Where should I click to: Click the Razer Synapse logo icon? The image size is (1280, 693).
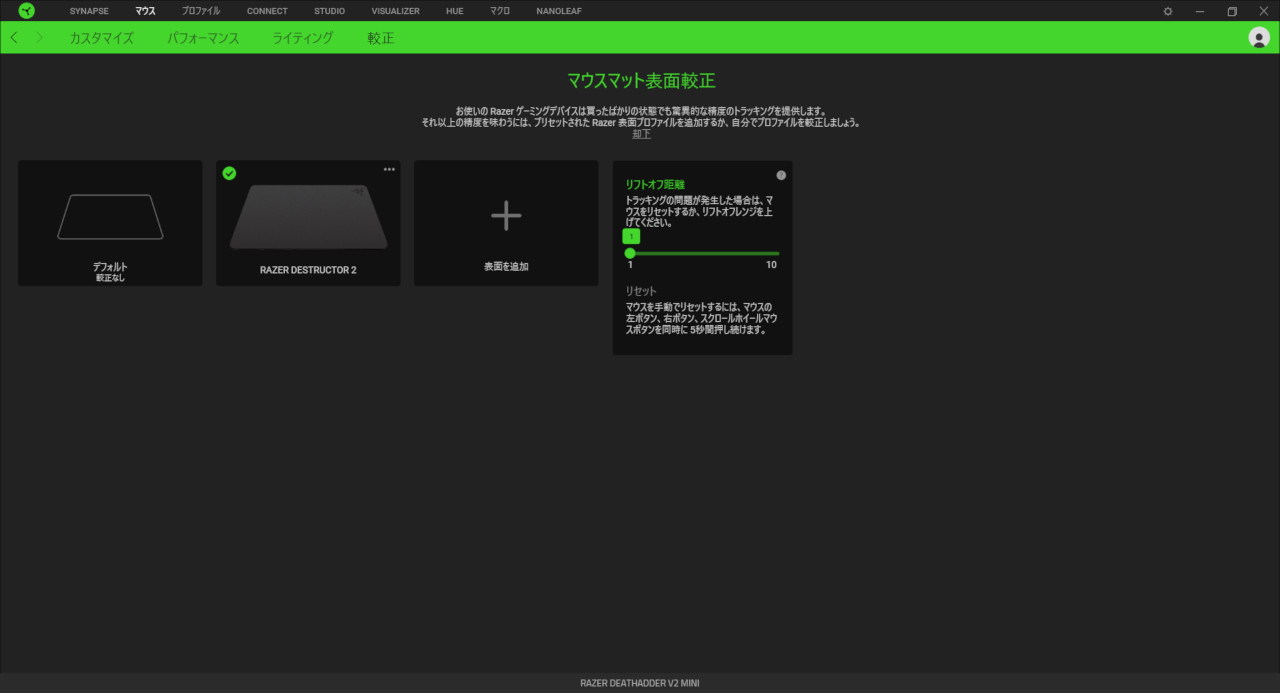26,11
